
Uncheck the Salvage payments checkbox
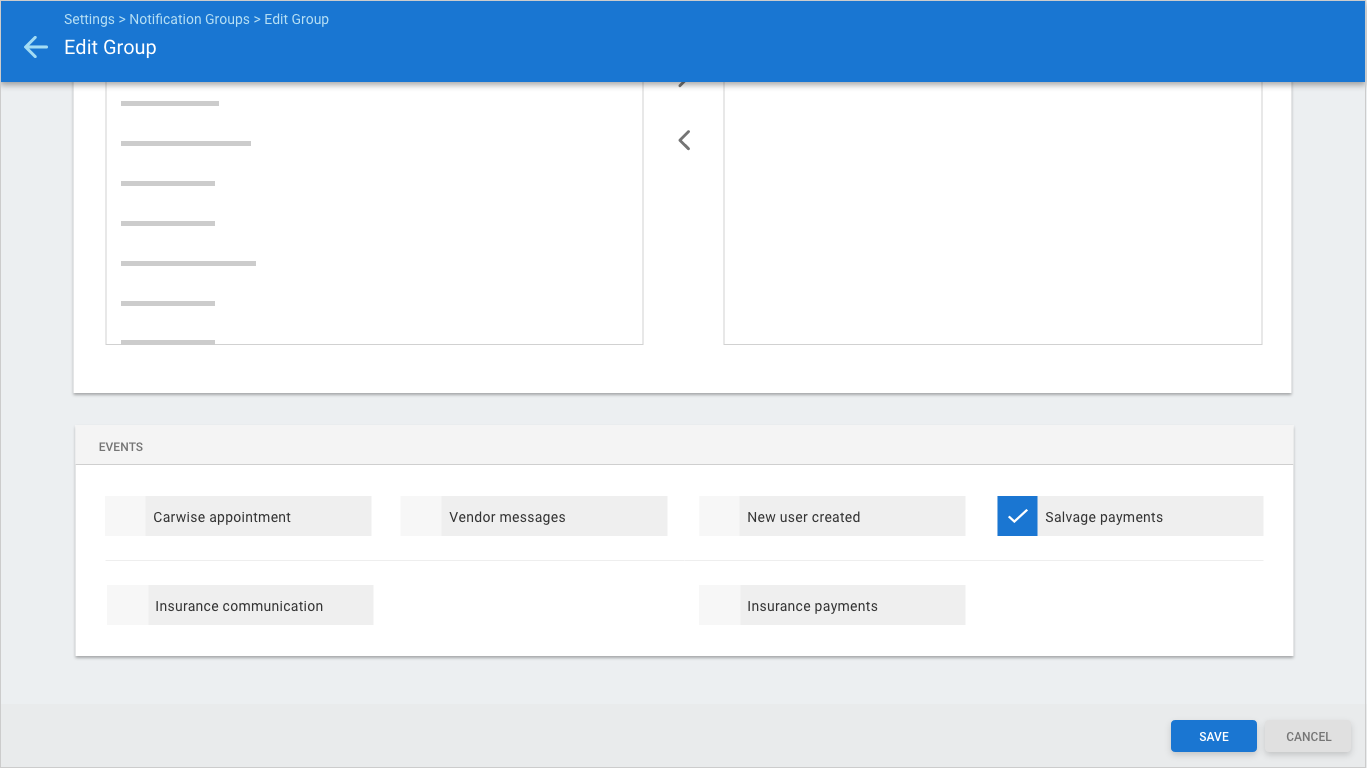coord(1017,517)
